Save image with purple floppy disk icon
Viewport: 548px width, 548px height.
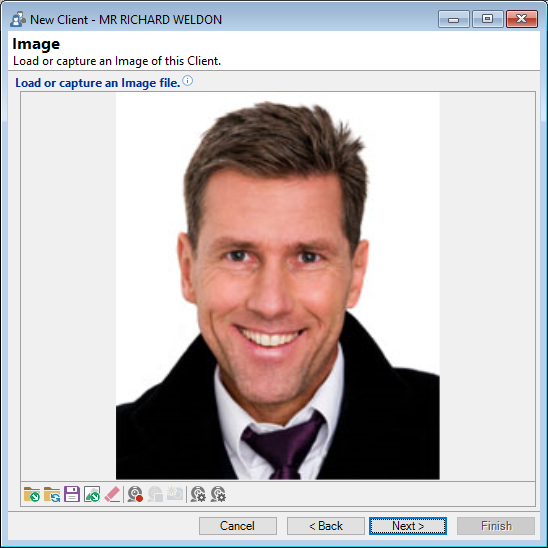click(x=72, y=495)
